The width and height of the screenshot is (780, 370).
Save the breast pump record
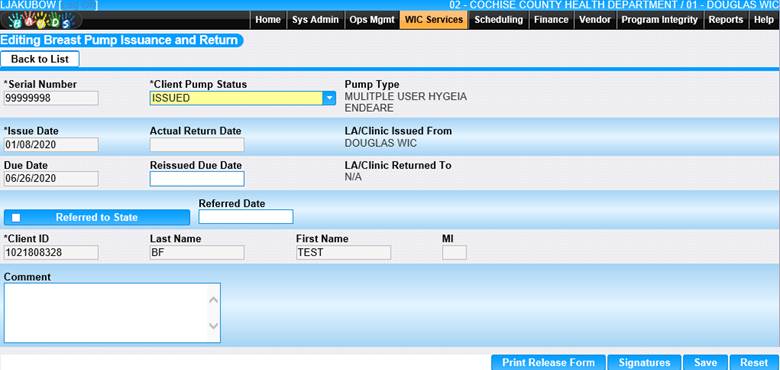point(705,363)
